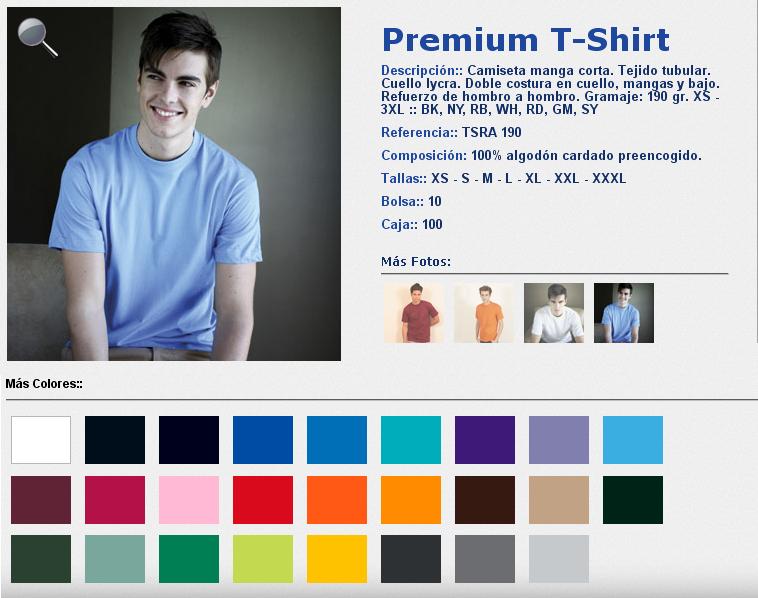Viewport: 758px width, 598px height.
Task: Choose the light gray color swatch
Action: point(559,559)
